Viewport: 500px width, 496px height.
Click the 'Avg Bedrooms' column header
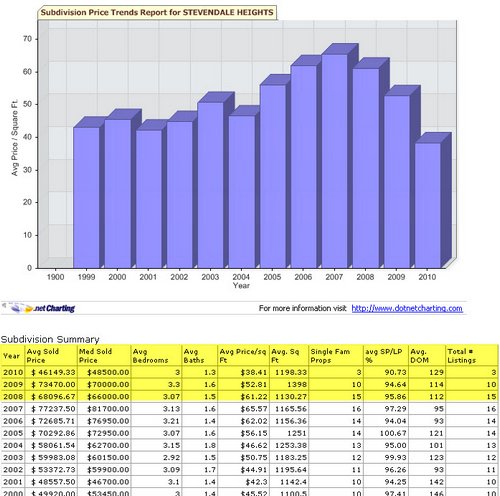tap(156, 356)
